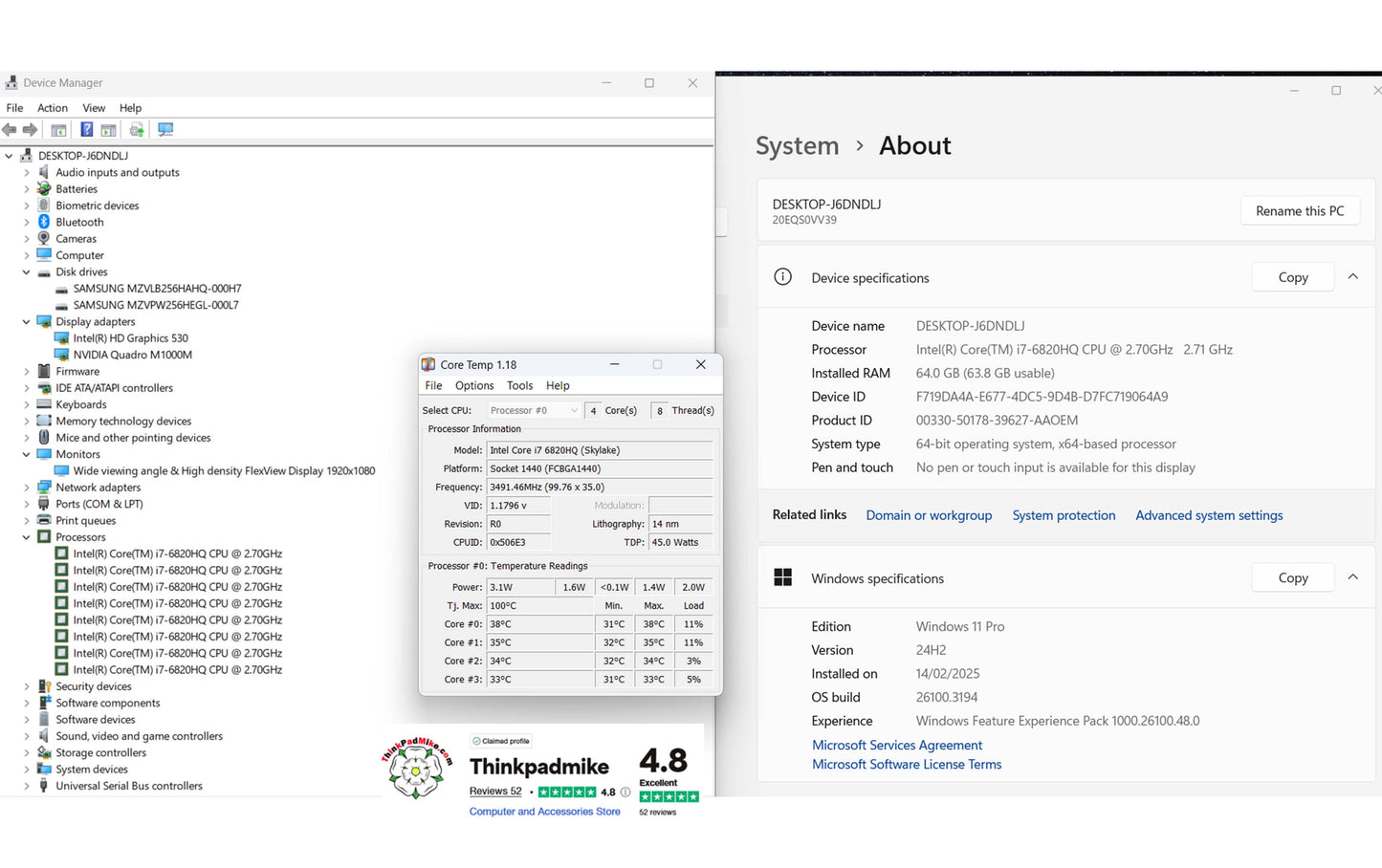
Task: Collapse the DESKTOP-J6DNDLJ root tree node
Action: [9, 156]
